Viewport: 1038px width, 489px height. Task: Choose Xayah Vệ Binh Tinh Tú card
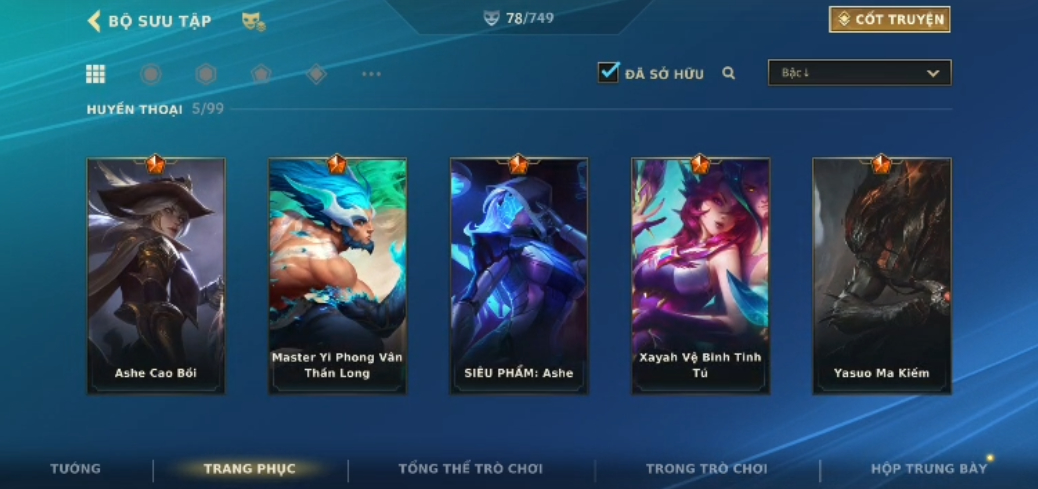[x=700, y=275]
